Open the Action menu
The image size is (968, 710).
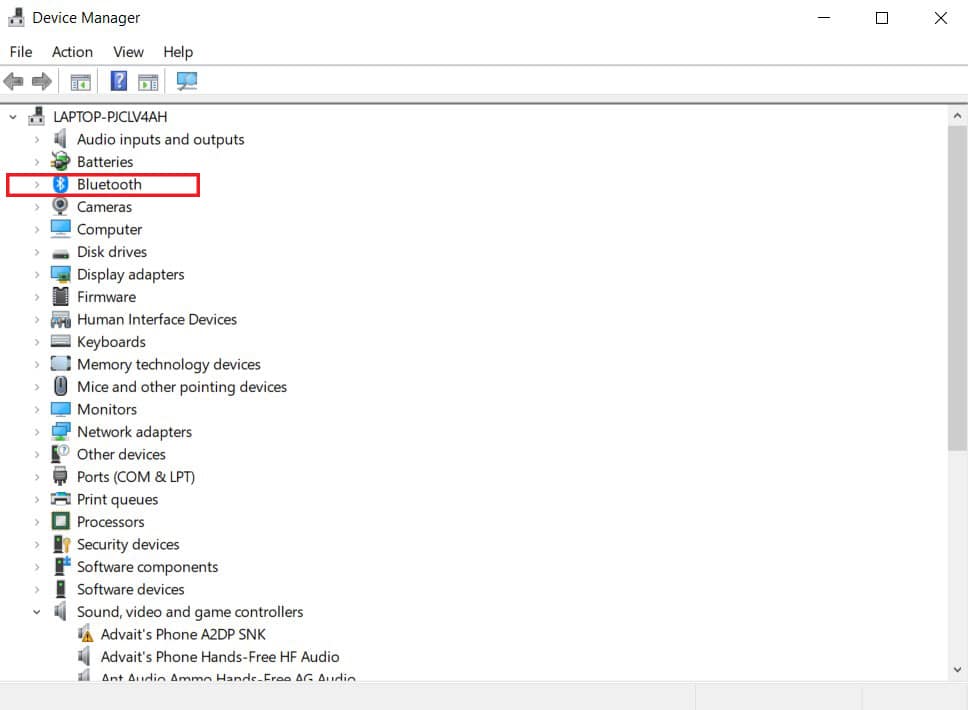tap(71, 51)
